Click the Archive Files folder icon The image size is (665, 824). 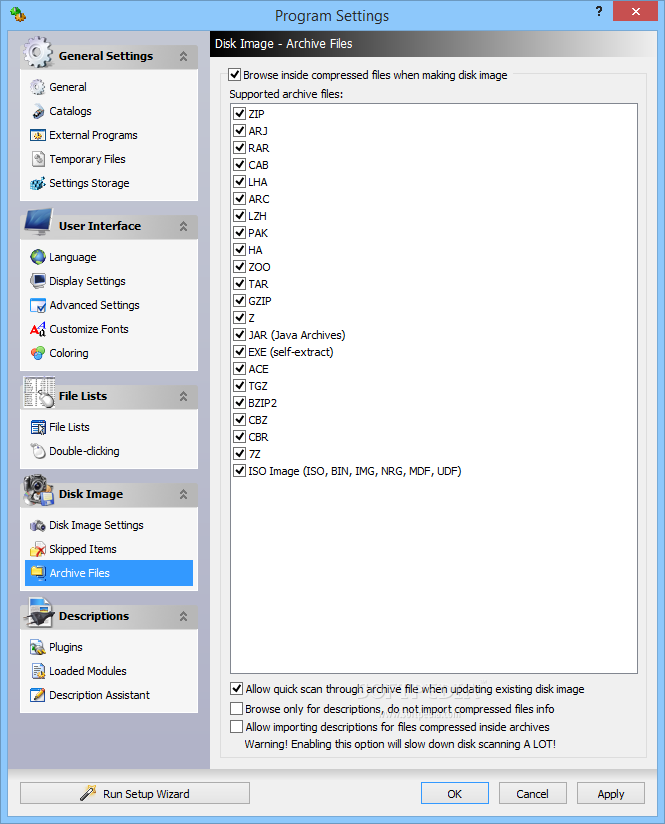coord(38,573)
